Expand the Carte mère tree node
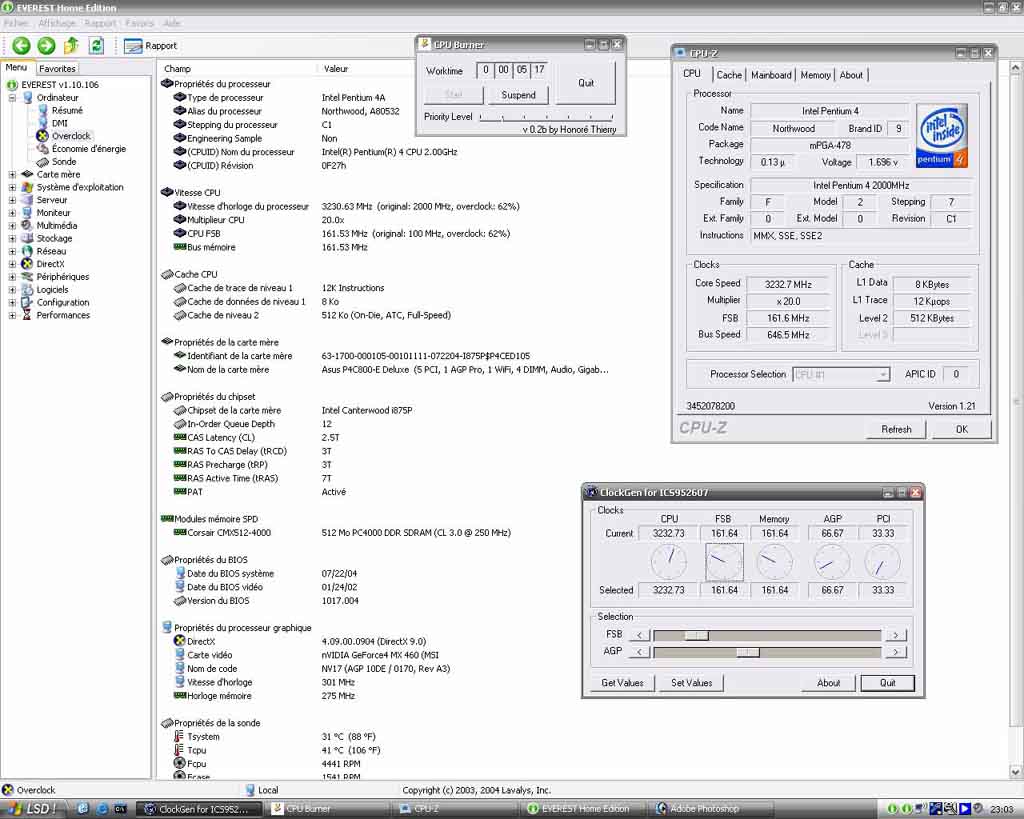Image resolution: width=1024 pixels, height=819 pixels. pyautogui.click(x=12, y=174)
